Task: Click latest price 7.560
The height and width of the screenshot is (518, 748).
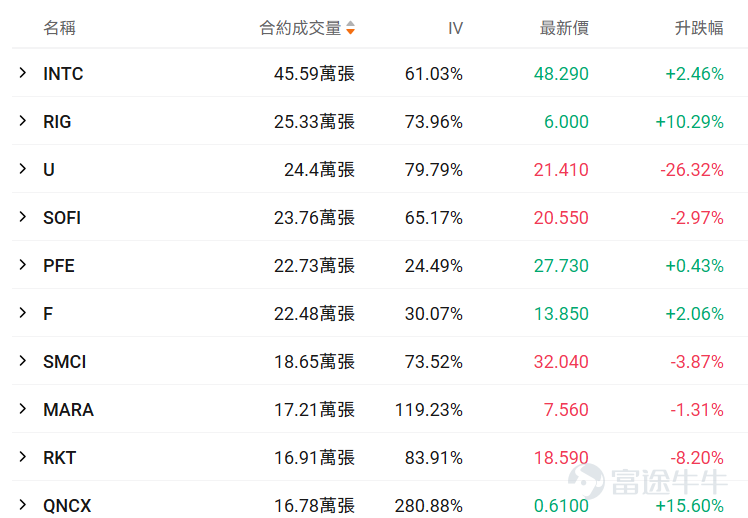Action: click(566, 410)
